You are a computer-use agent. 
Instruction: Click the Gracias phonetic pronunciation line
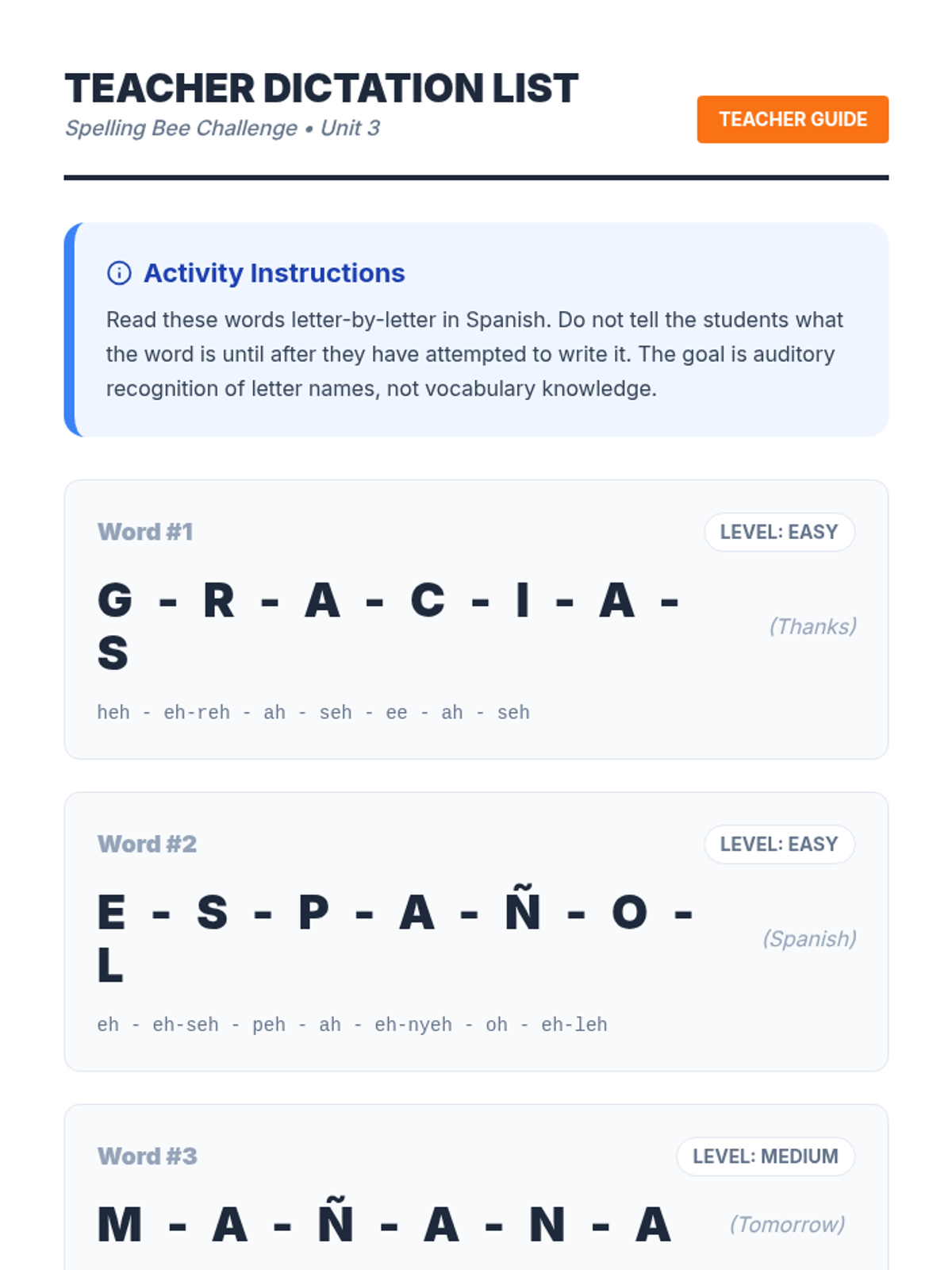(313, 712)
